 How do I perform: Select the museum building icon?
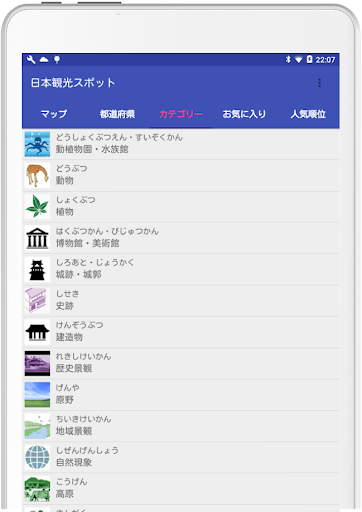[37, 238]
